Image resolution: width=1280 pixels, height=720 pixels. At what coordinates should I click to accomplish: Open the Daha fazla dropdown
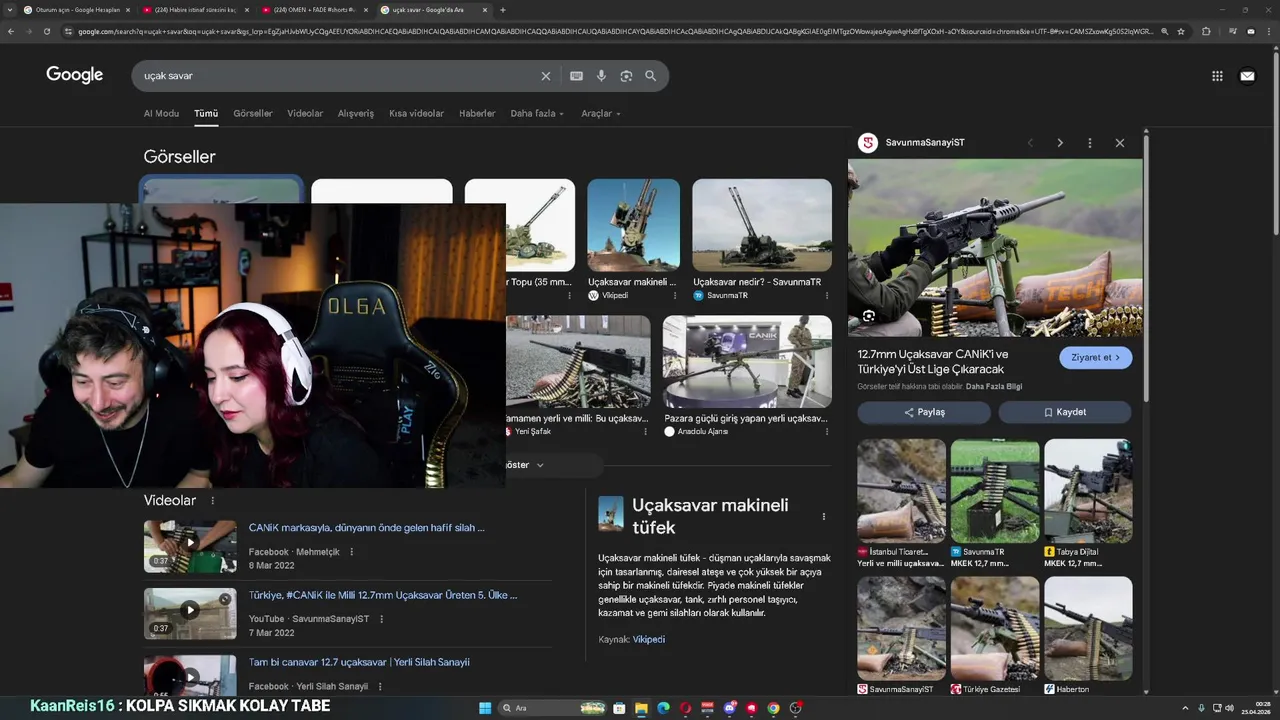coord(537,113)
